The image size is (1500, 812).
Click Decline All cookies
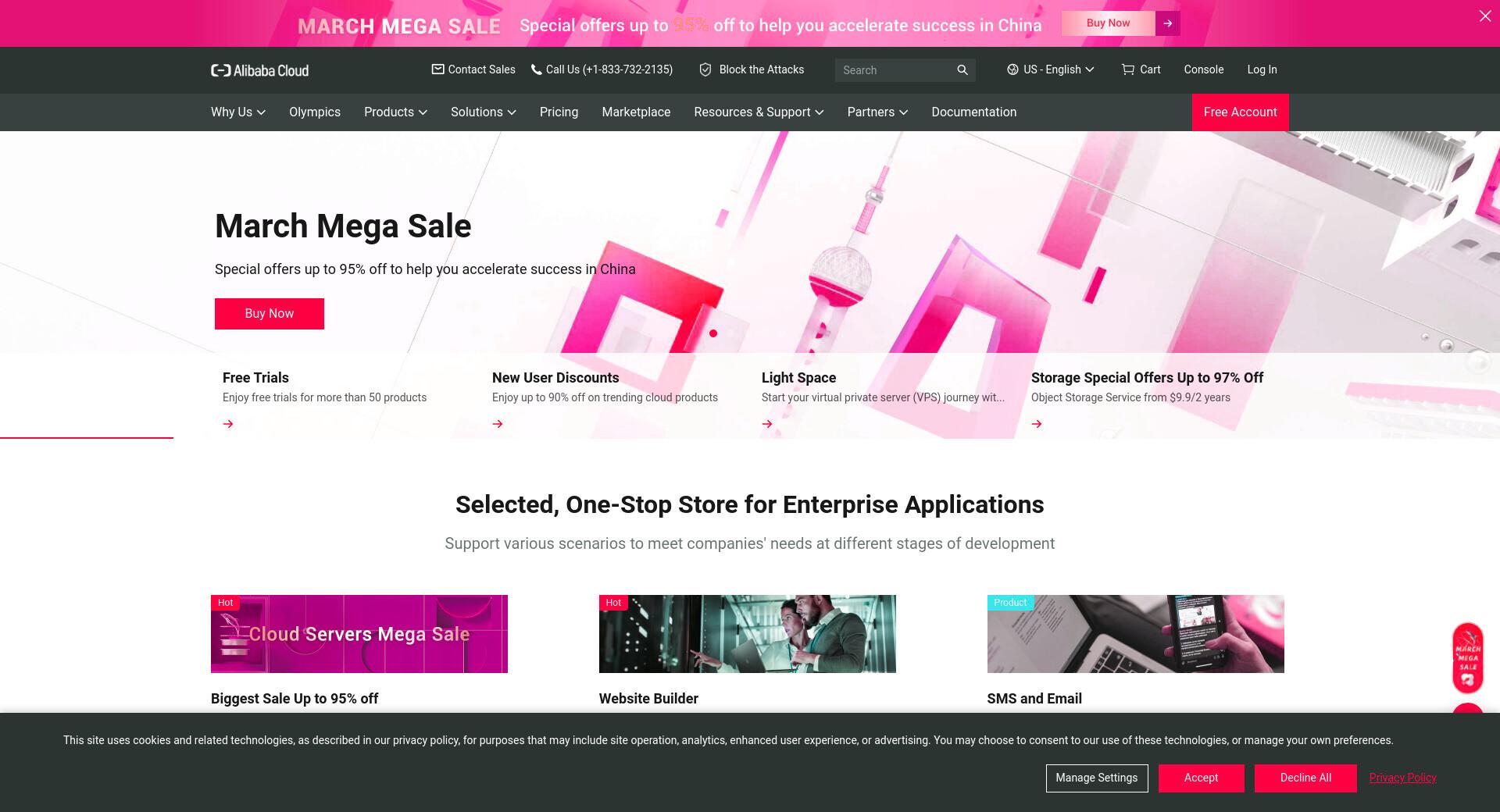(x=1305, y=778)
